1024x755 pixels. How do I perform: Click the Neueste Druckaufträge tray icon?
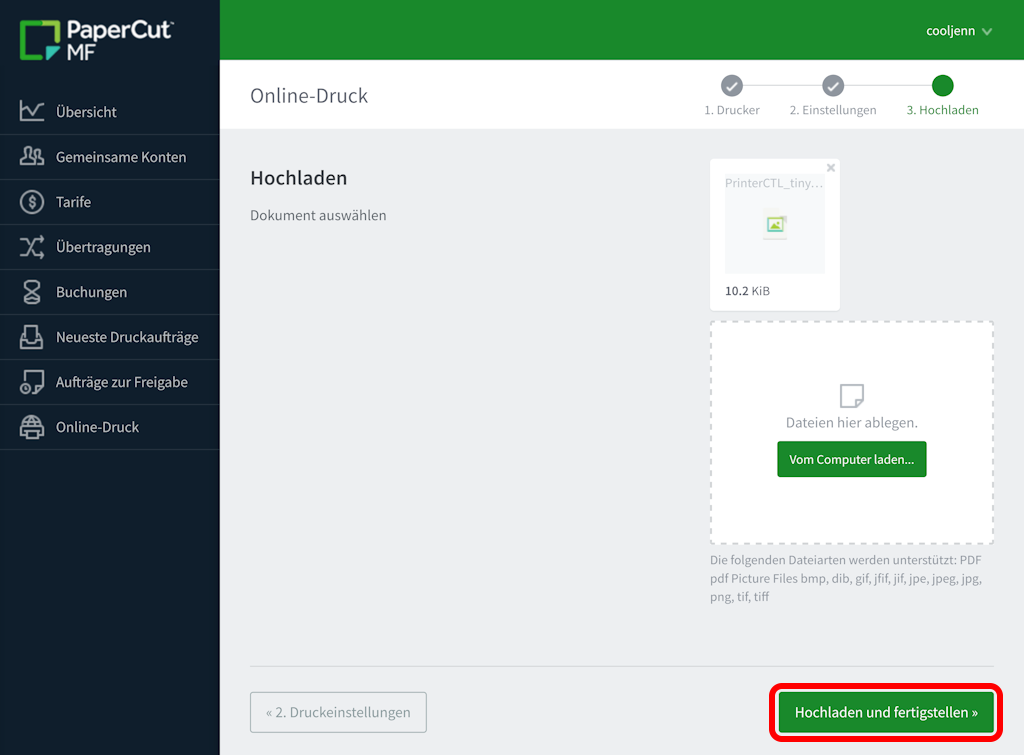coord(32,337)
